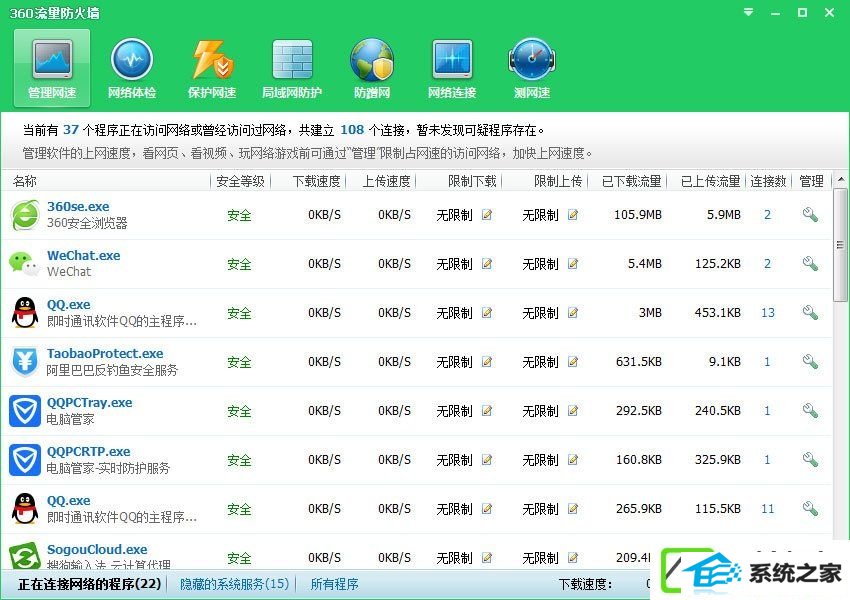The width and height of the screenshot is (850, 600).
Task: Switch to 隐藏的系统服务(15) tab
Action: point(234,584)
